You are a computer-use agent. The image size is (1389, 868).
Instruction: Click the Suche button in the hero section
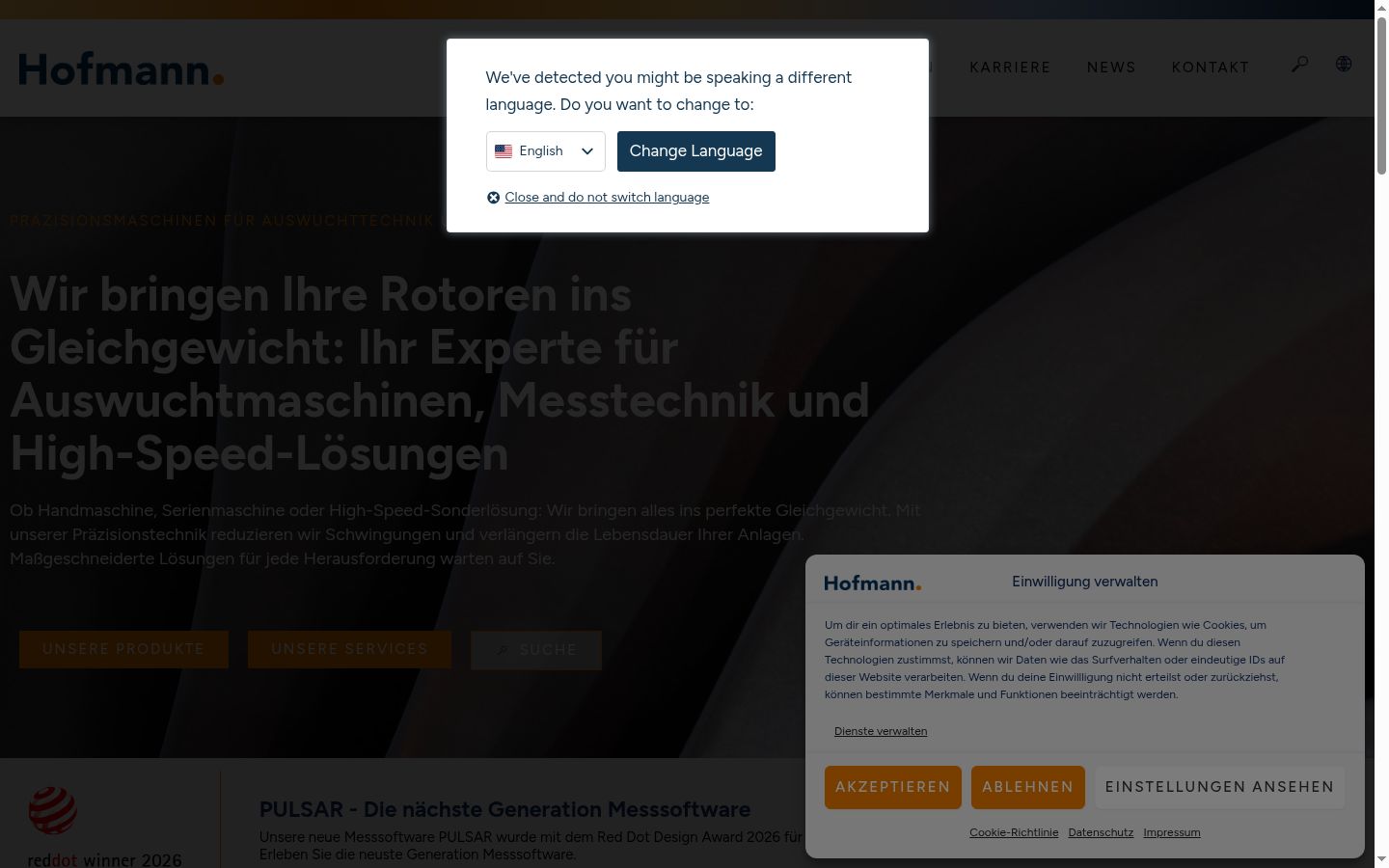536,650
